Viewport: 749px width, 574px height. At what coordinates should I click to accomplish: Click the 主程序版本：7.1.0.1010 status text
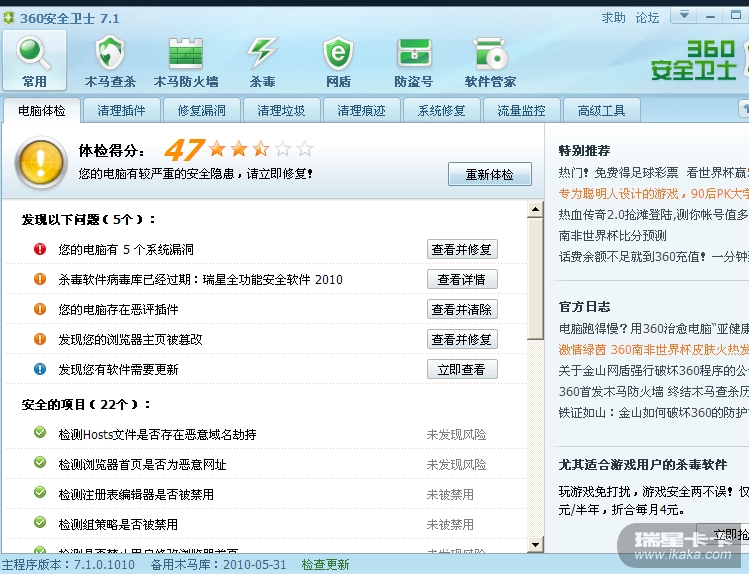(x=68, y=564)
